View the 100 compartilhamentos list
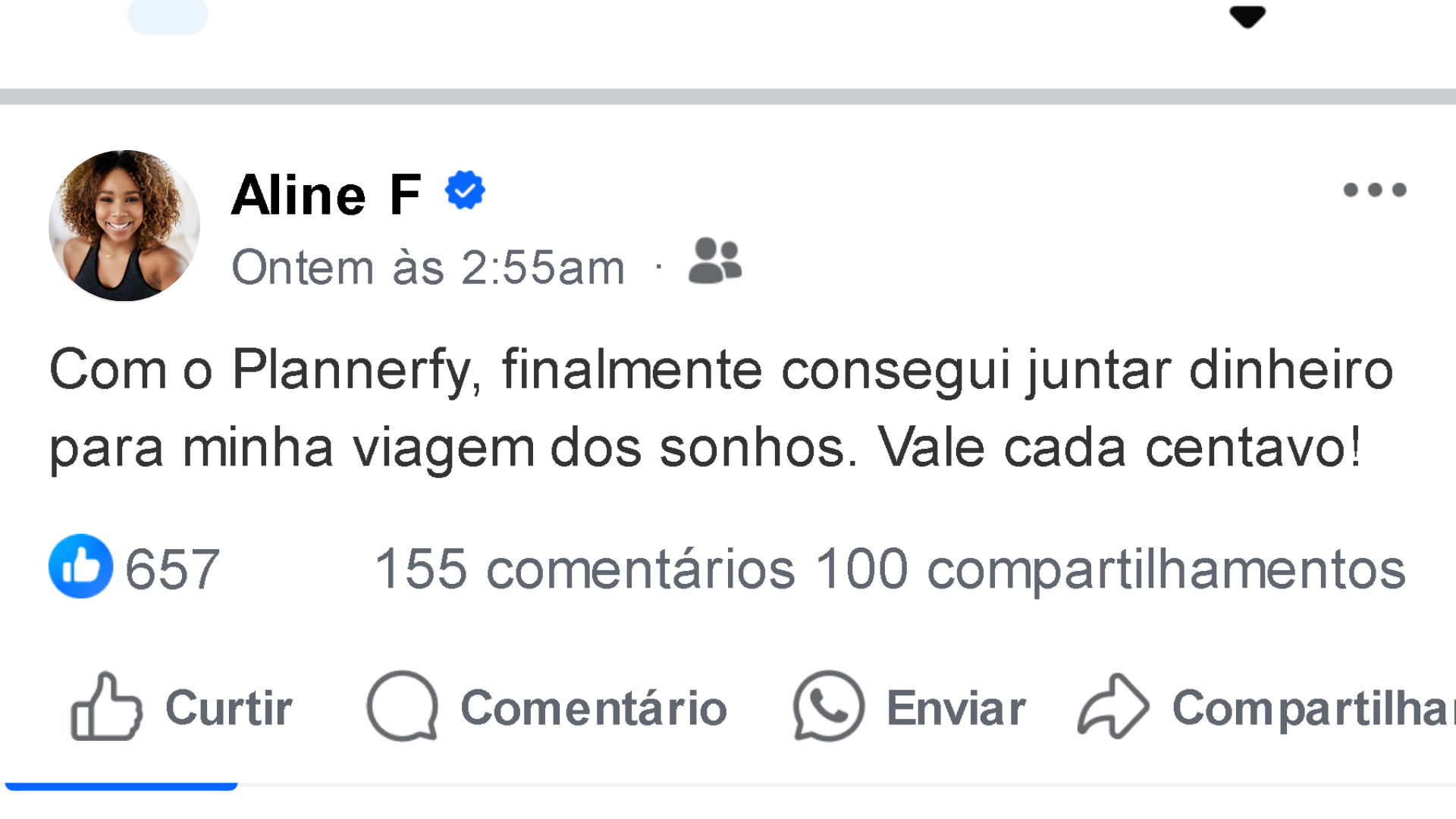The width and height of the screenshot is (1456, 819). coord(1110,569)
